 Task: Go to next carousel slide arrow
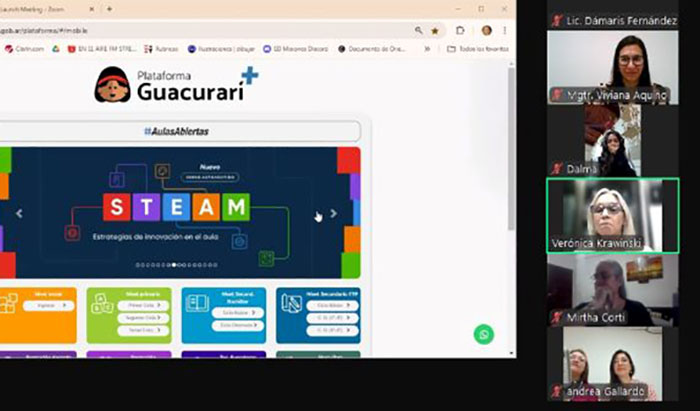333,214
